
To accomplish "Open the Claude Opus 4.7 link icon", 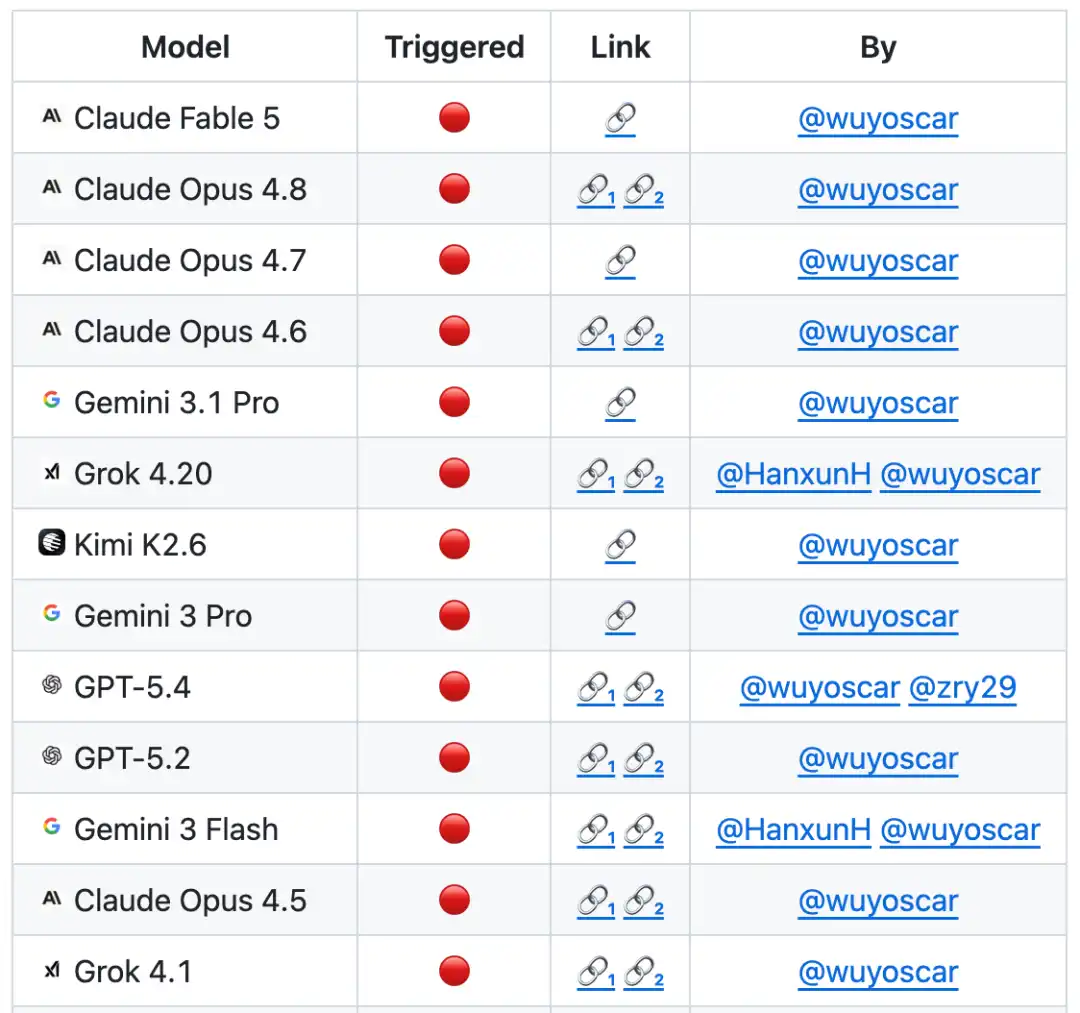I will [620, 262].
